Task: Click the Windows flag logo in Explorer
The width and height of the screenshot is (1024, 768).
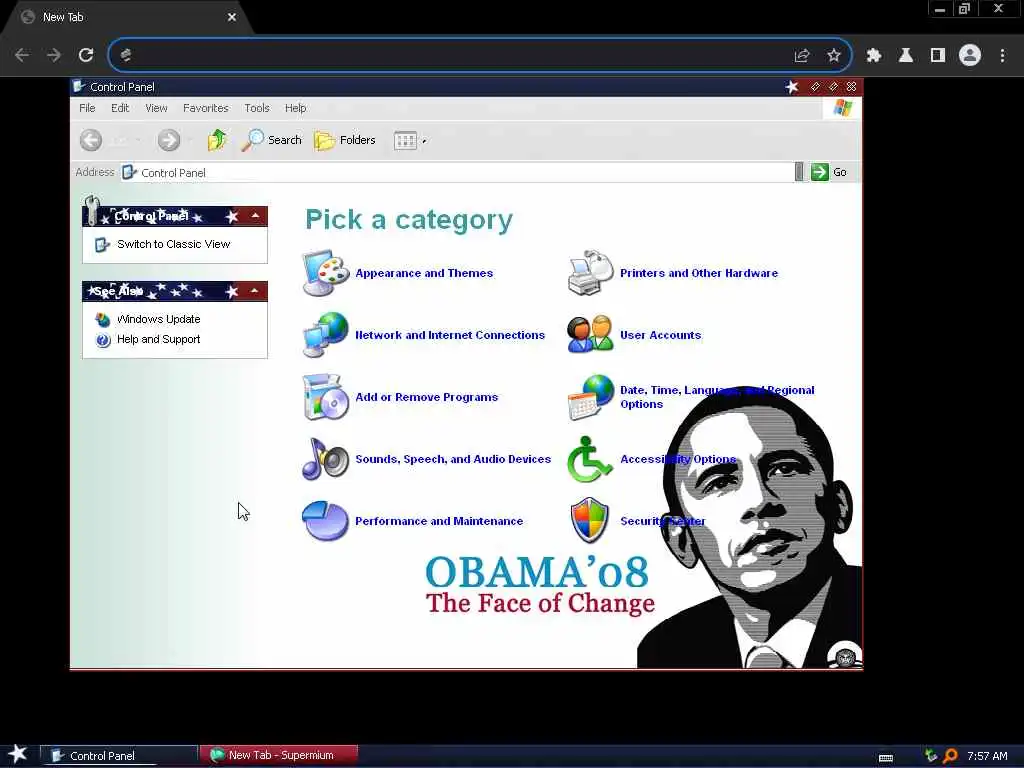Action: 842,108
